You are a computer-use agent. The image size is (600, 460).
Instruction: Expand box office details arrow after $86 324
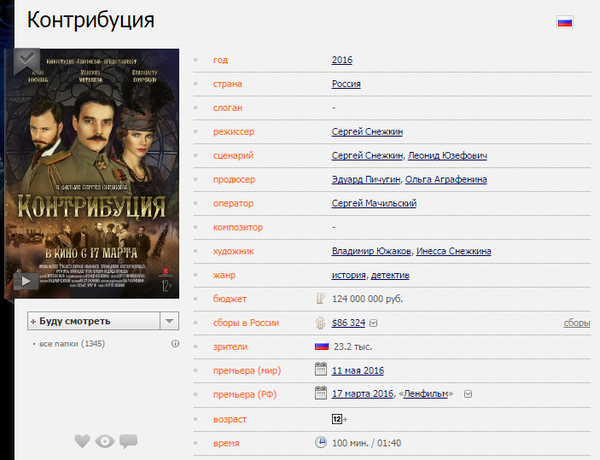(373, 323)
